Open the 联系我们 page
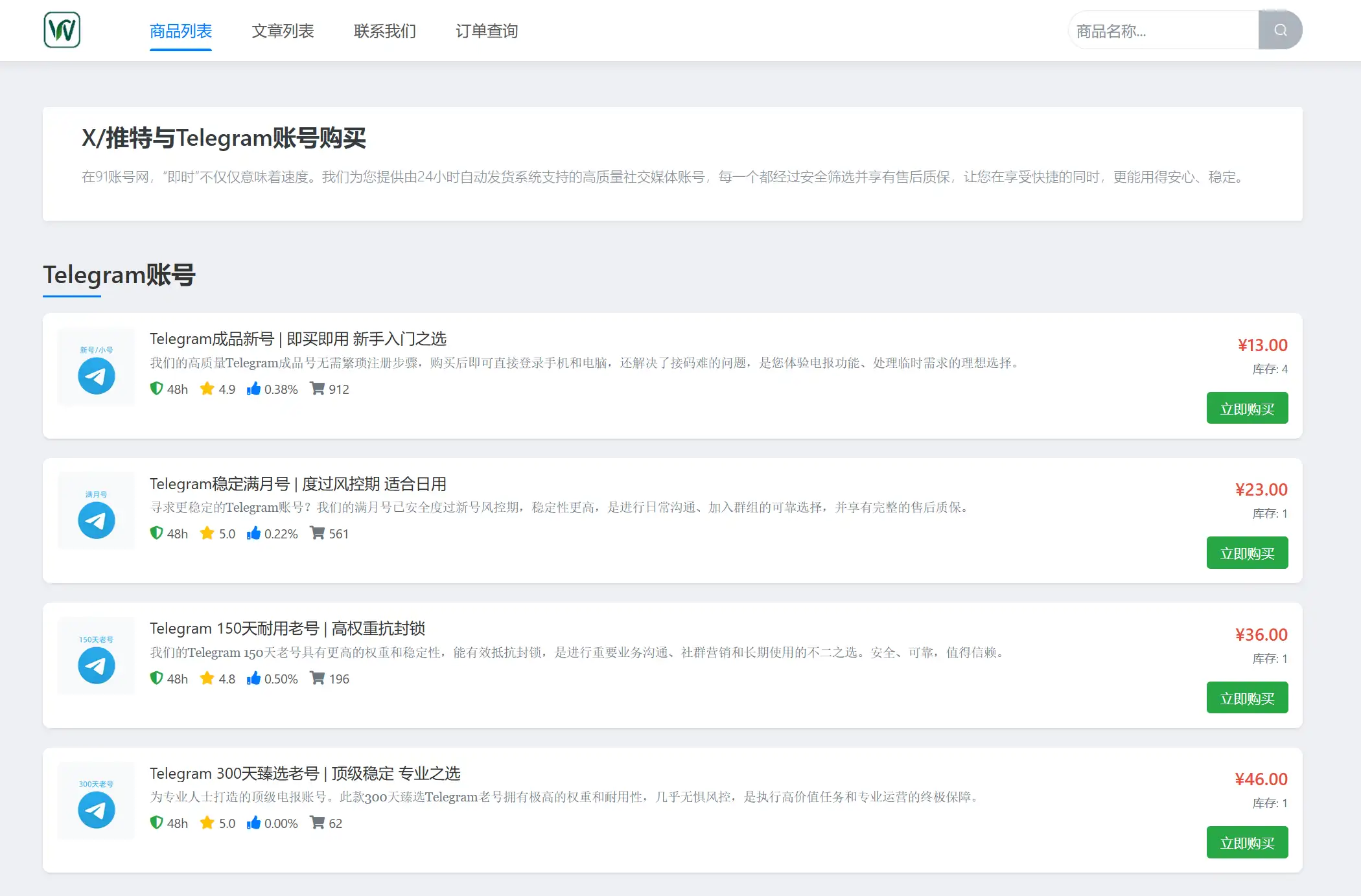Viewport: 1361px width, 896px height. (x=384, y=31)
